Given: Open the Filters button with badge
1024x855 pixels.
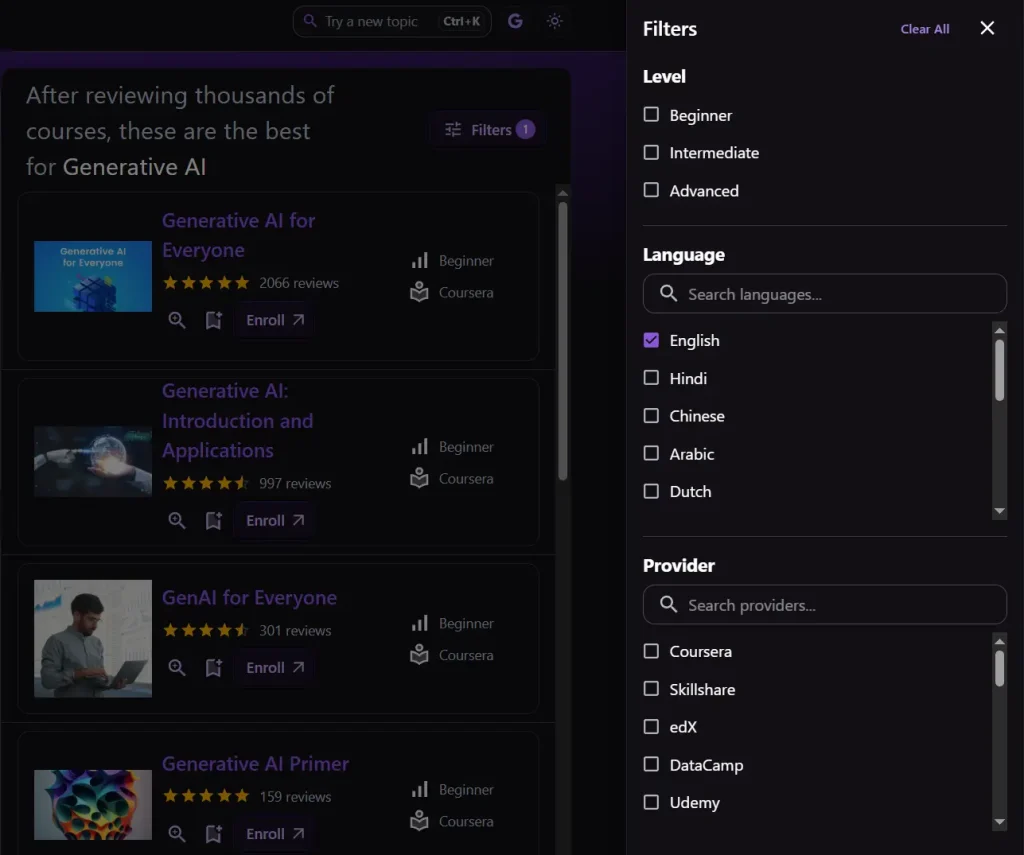Looking at the screenshot, I should 489,130.
